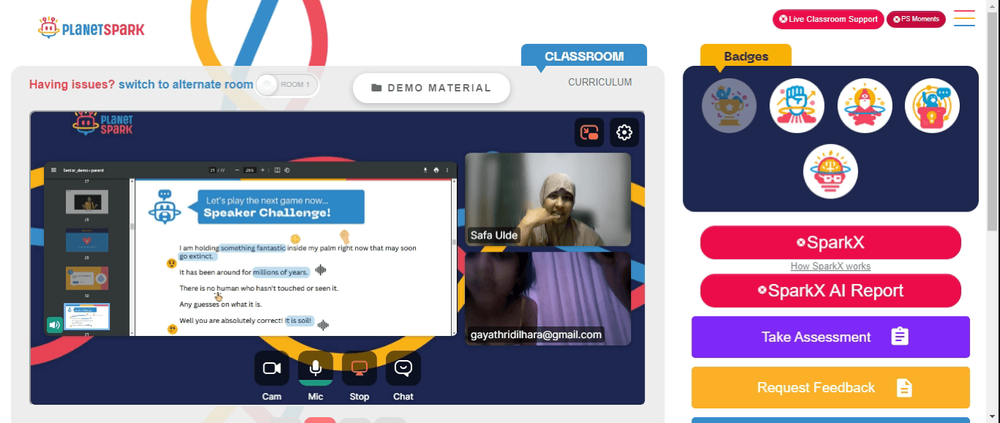Click the screen share layout icon
This screenshot has height=423, width=1000.
click(x=589, y=133)
